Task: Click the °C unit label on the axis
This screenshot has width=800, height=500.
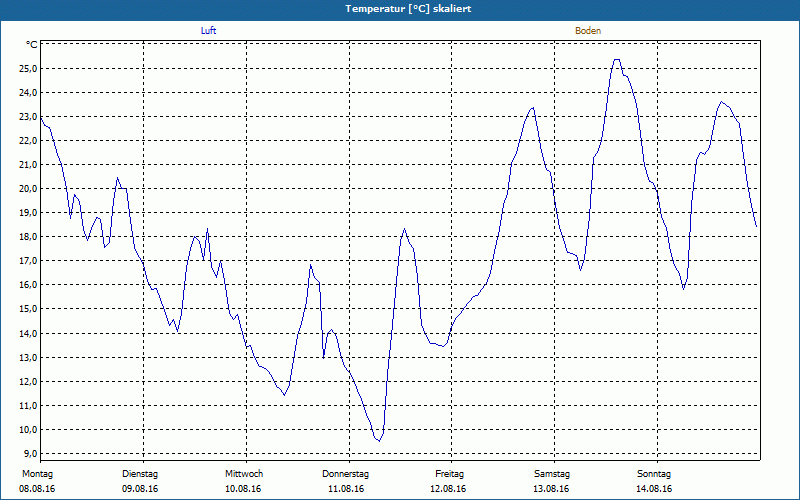Action: (x=32, y=45)
